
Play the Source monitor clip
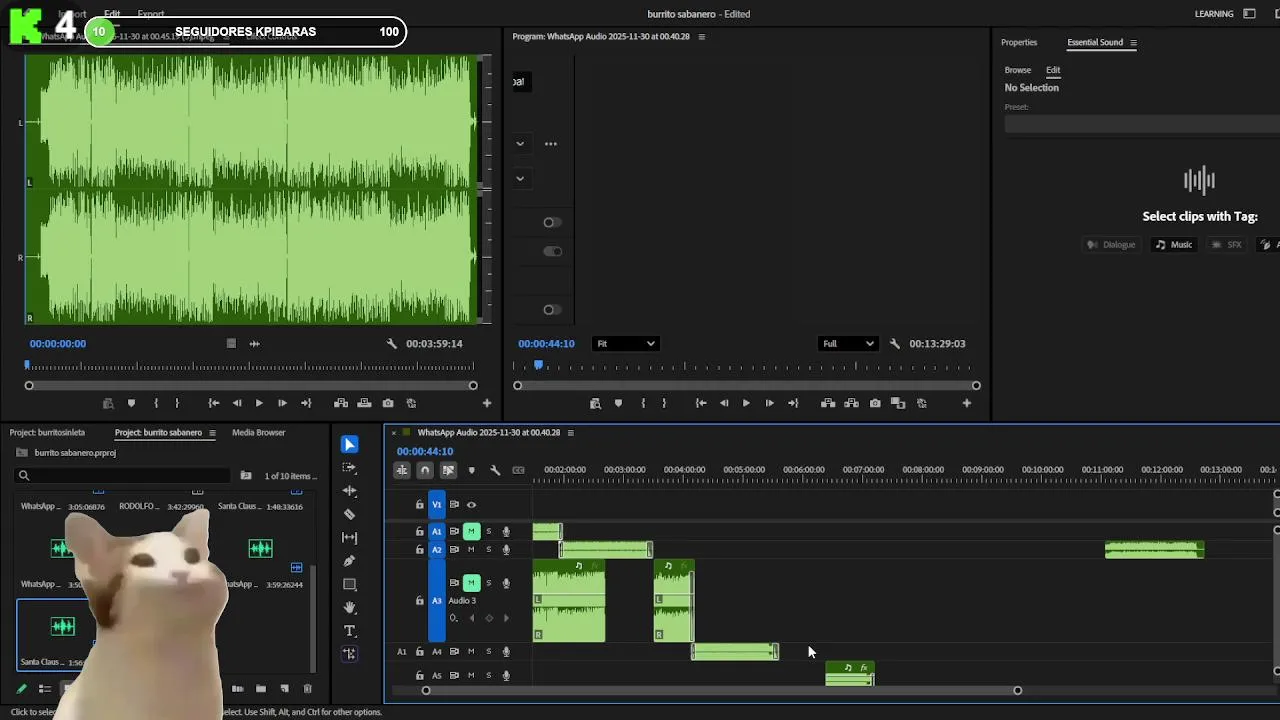[x=259, y=403]
